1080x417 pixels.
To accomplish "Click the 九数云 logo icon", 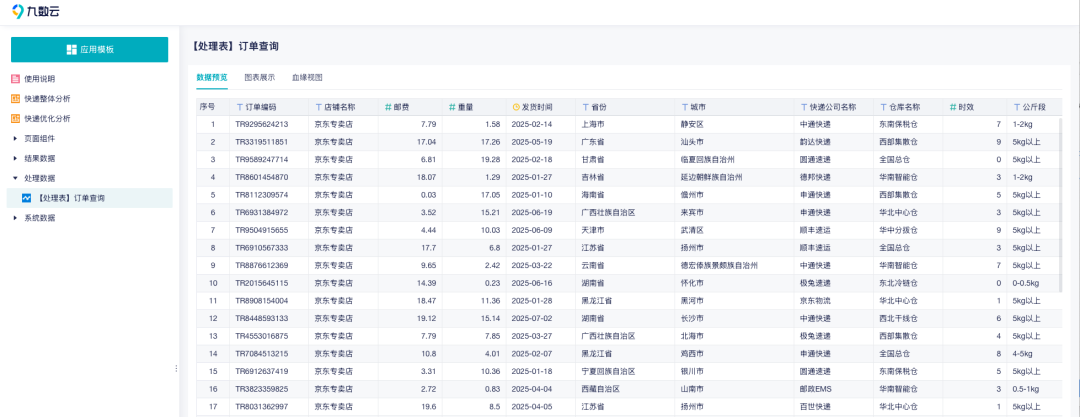I will pyautogui.click(x=18, y=12).
